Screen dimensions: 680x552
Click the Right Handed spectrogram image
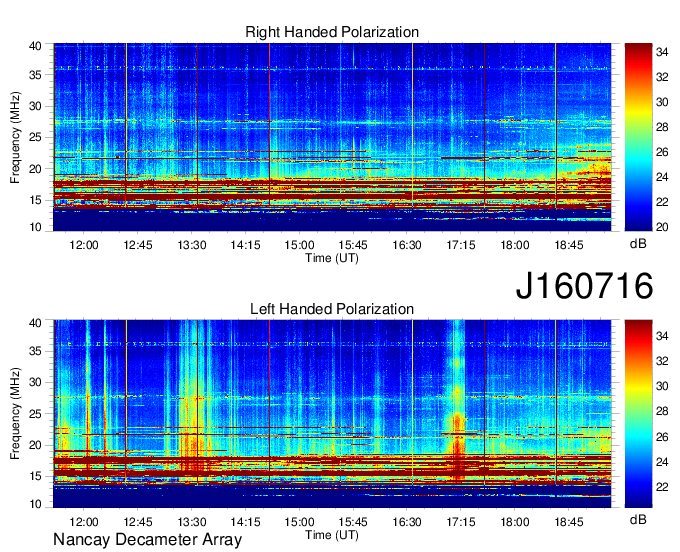tap(332, 137)
